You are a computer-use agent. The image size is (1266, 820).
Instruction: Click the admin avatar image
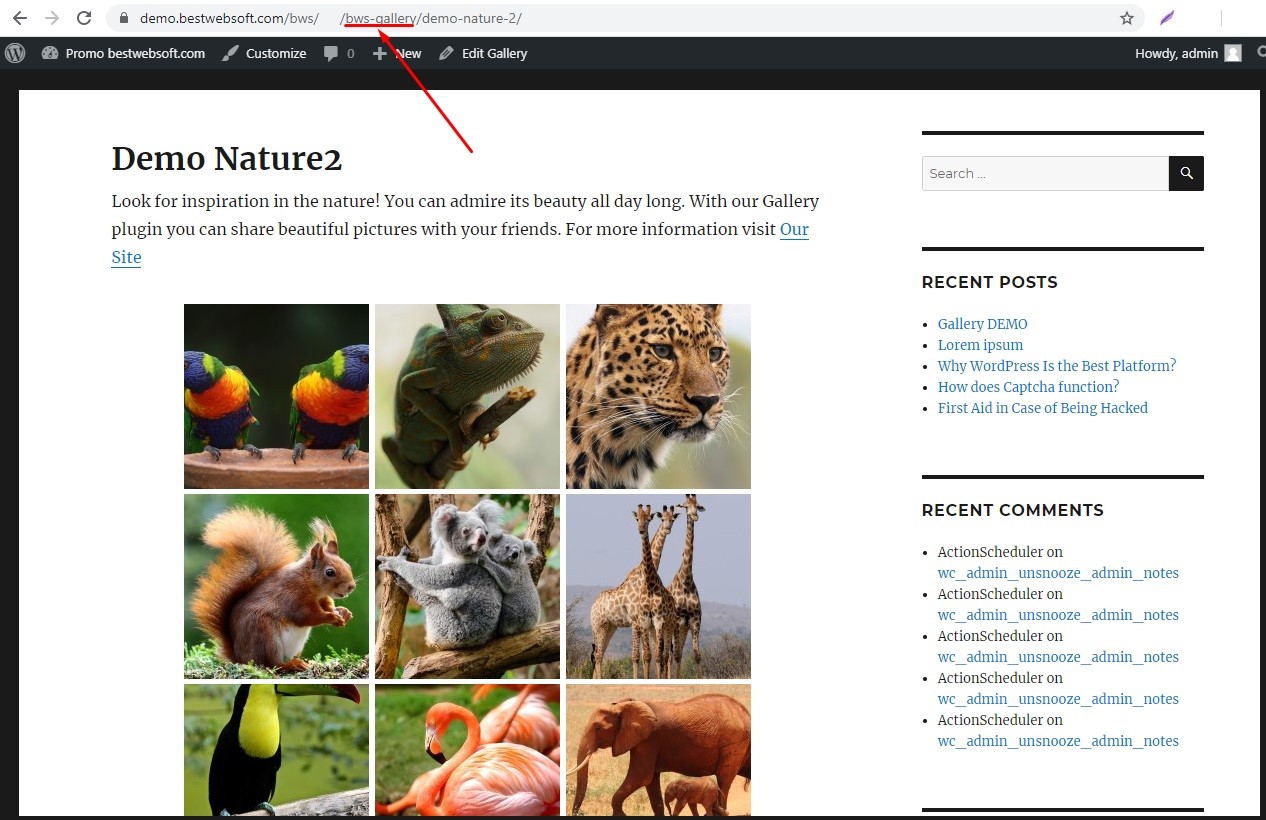[x=1233, y=53]
